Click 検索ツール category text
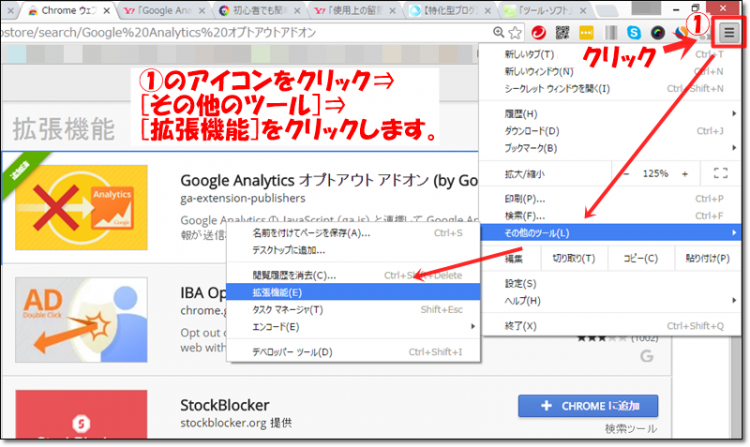The height and width of the screenshot is (447, 750). [631, 429]
